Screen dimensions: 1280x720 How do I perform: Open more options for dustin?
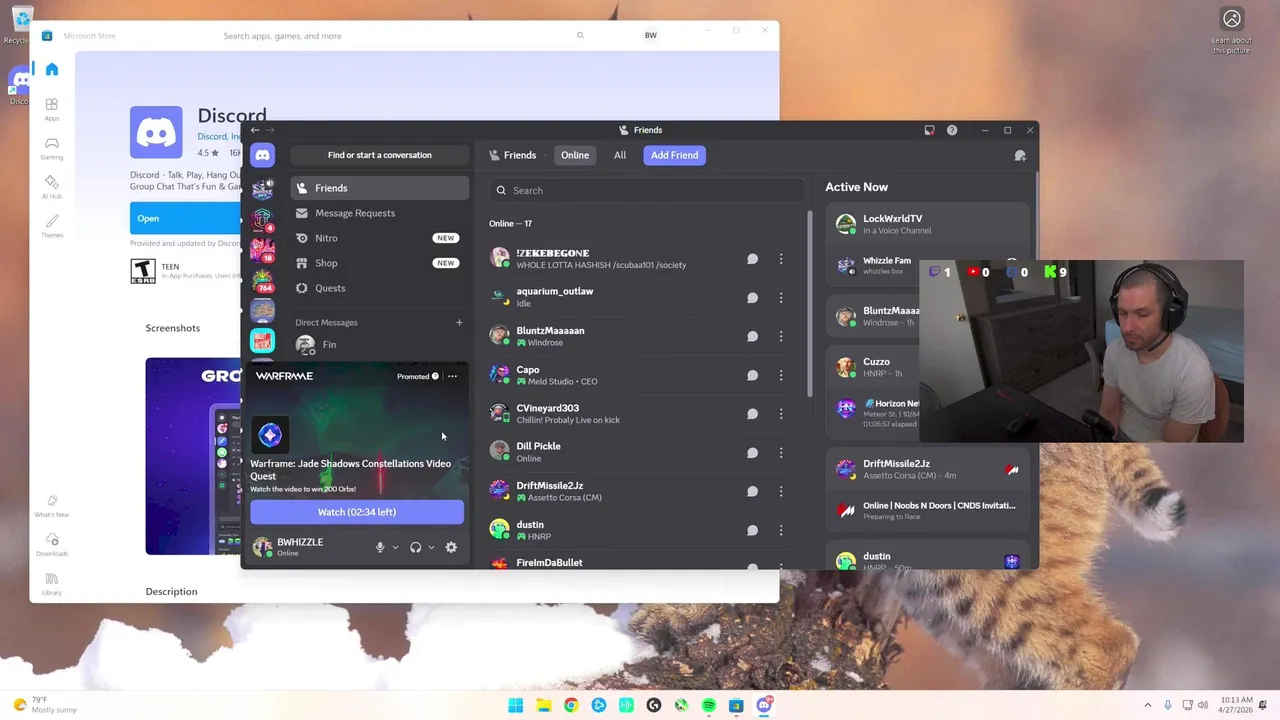(781, 530)
